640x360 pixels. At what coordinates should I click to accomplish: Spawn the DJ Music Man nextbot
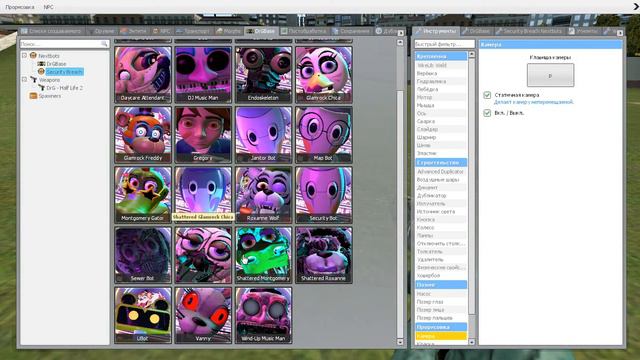203,74
